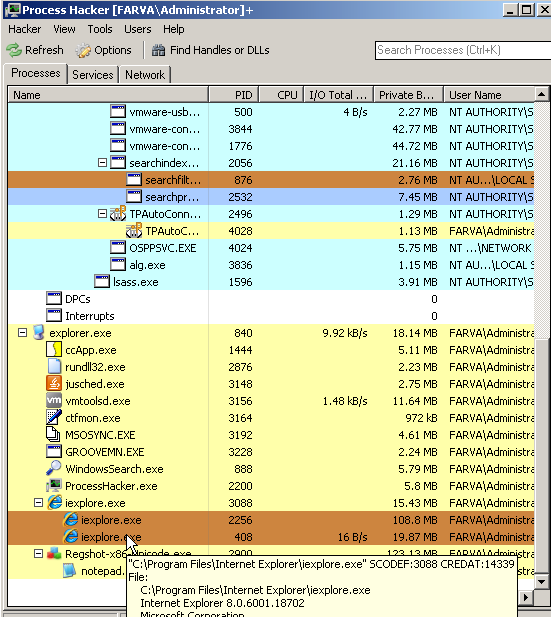
Task: Open the Users menu
Action: (x=138, y=29)
